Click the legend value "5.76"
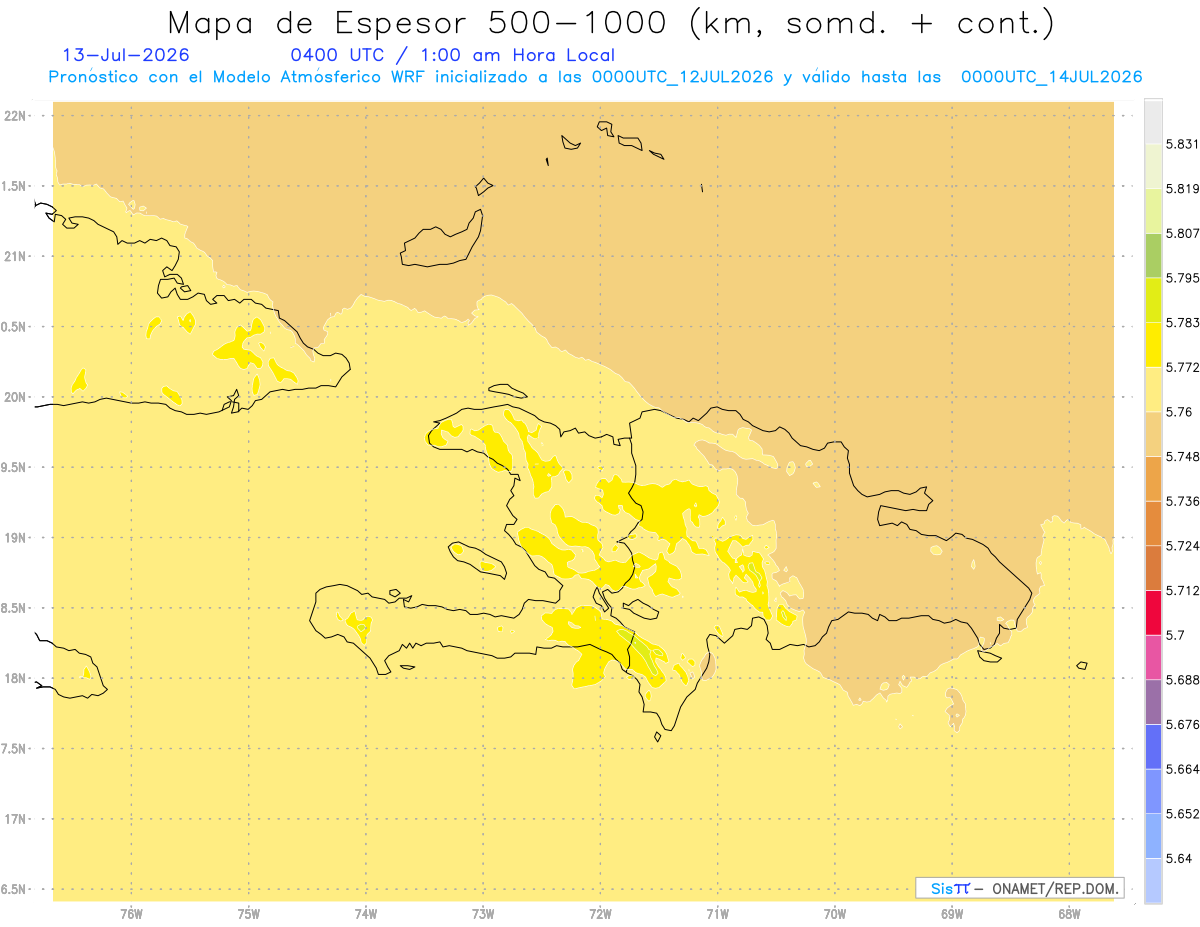Image resolution: width=1200 pixels, height=927 pixels. point(1179,412)
